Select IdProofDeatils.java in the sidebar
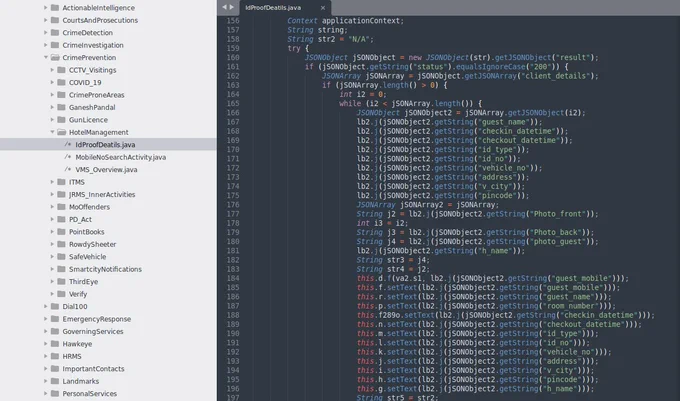Viewport: 680px width, 401px height. 105,144
